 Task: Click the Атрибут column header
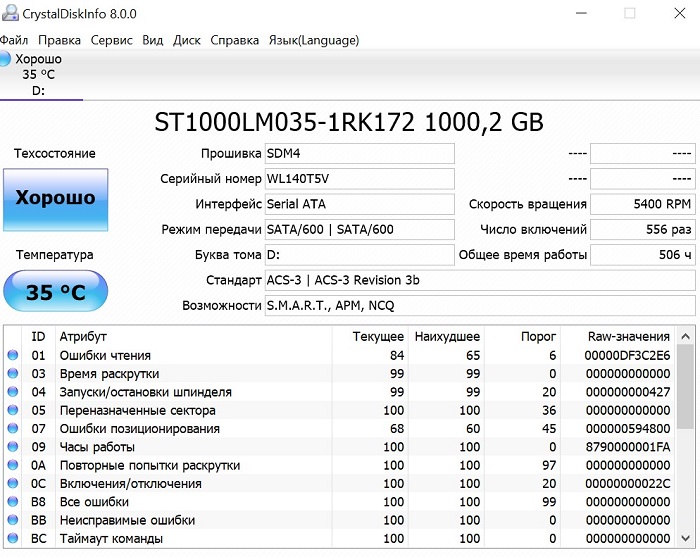tap(83, 336)
